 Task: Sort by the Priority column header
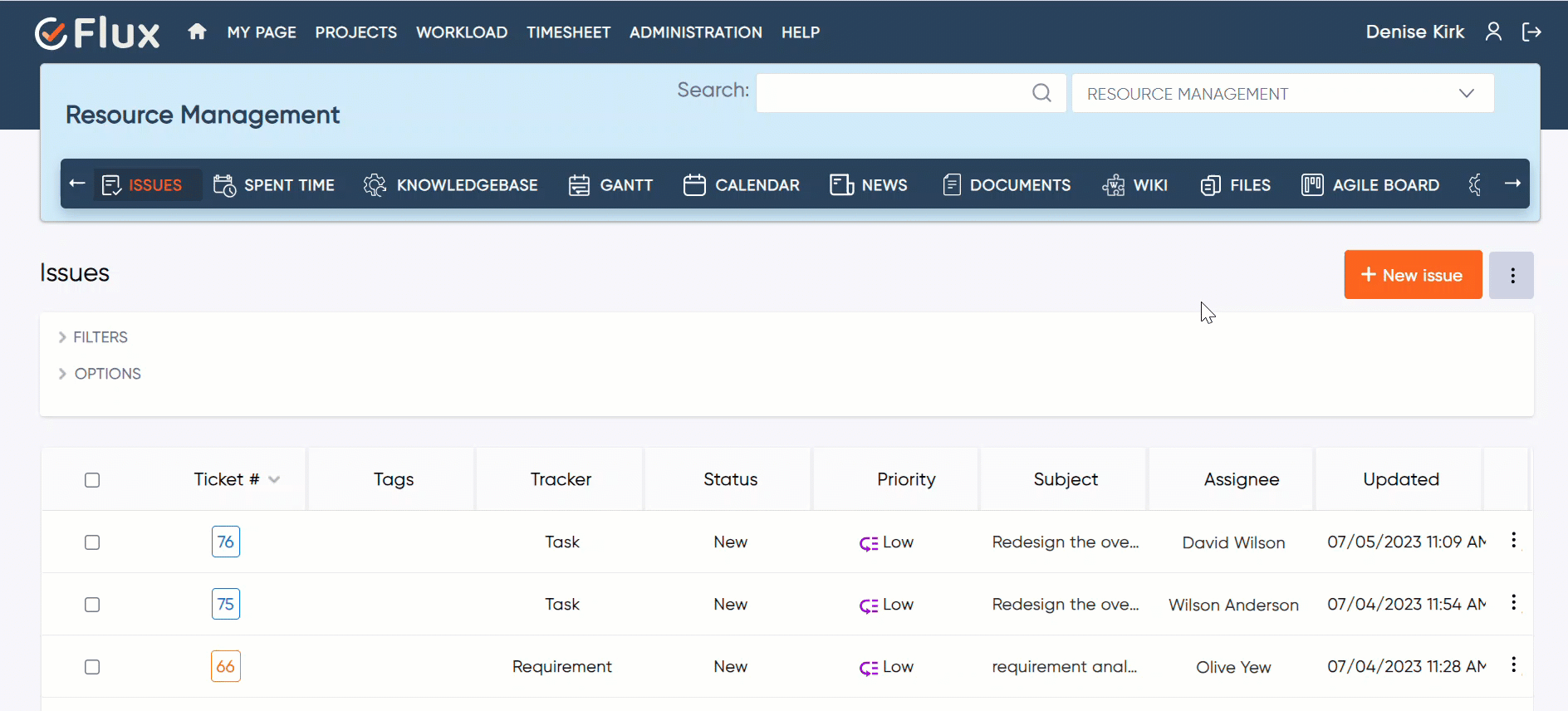click(x=905, y=479)
